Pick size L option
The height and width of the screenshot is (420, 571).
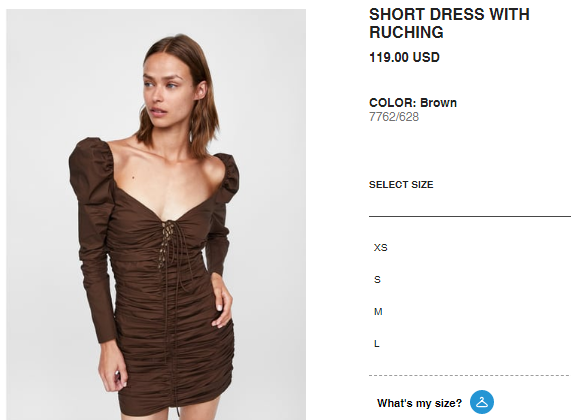click(377, 344)
